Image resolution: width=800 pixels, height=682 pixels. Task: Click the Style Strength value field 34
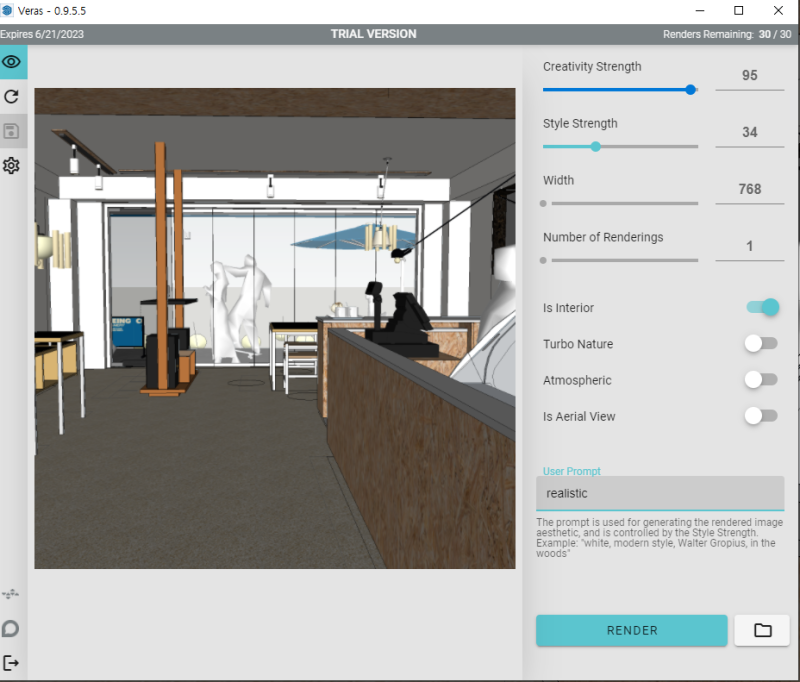749,133
